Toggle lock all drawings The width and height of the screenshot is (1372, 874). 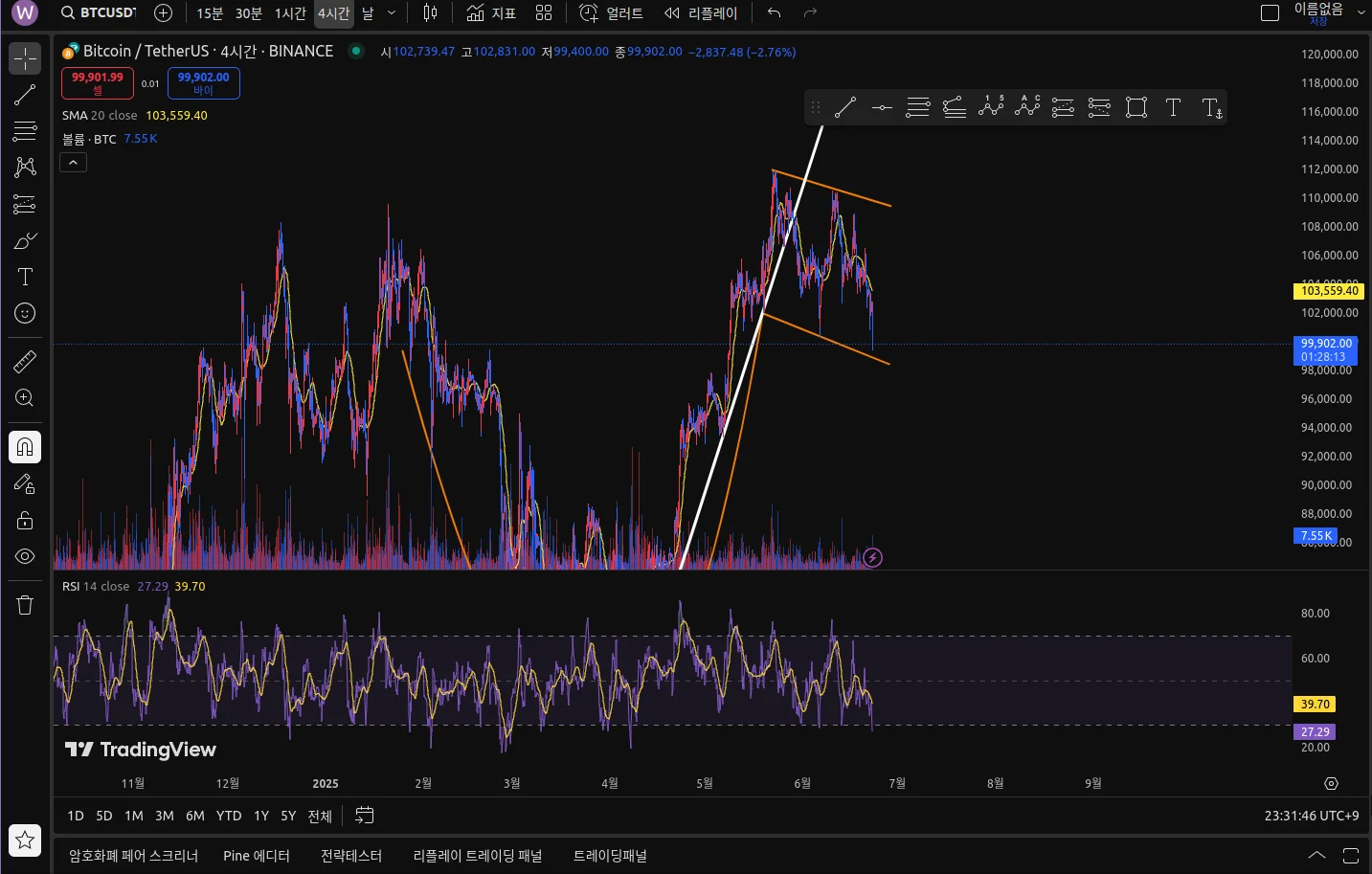[25, 520]
